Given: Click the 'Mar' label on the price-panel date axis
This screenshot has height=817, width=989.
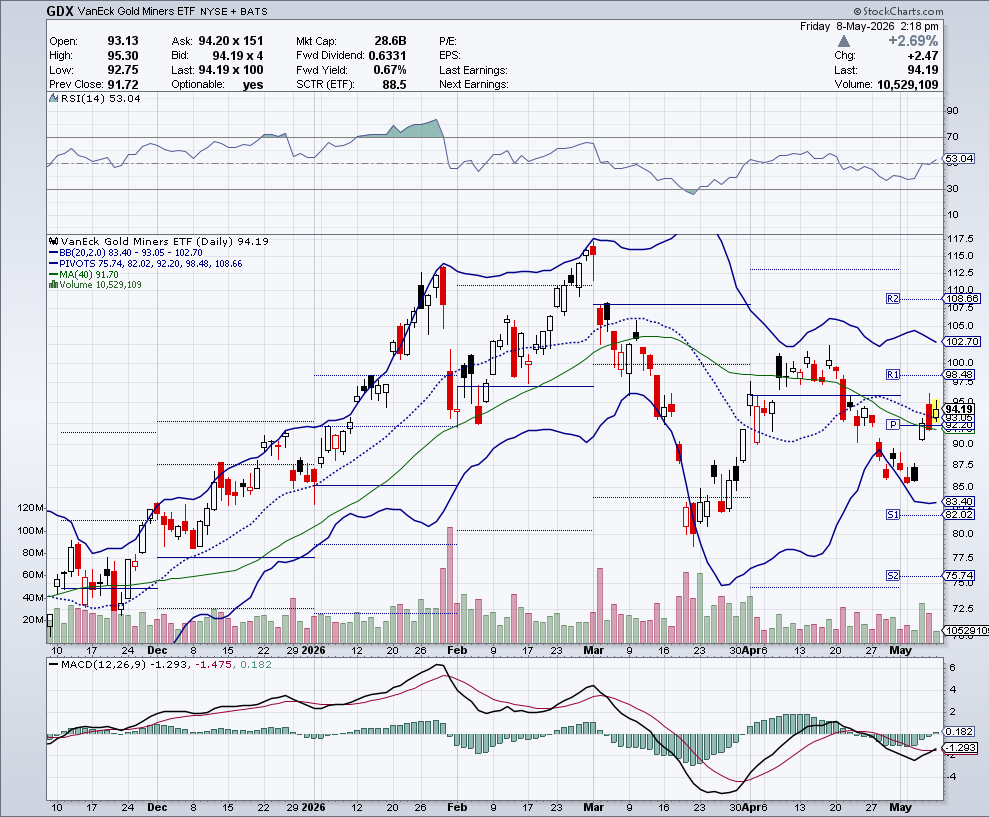Looking at the screenshot, I should pos(594,650).
